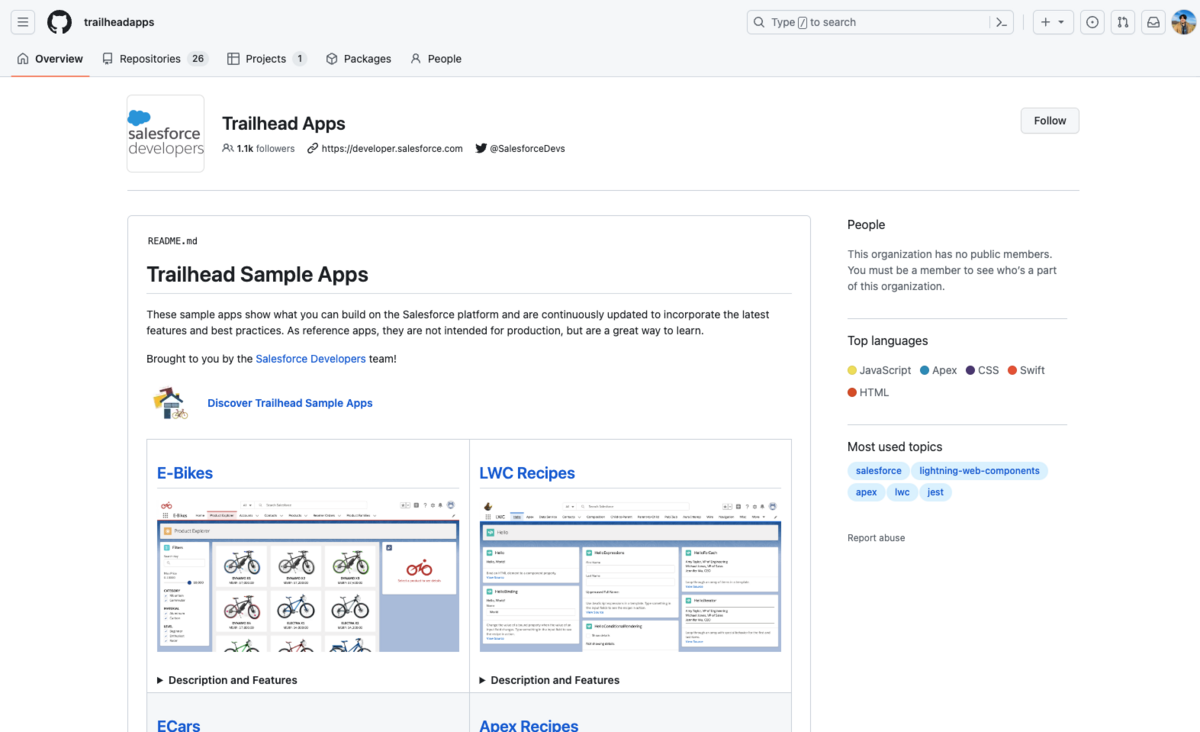Click the Repositories count badge 26
The width and height of the screenshot is (1200, 732).
(x=198, y=59)
